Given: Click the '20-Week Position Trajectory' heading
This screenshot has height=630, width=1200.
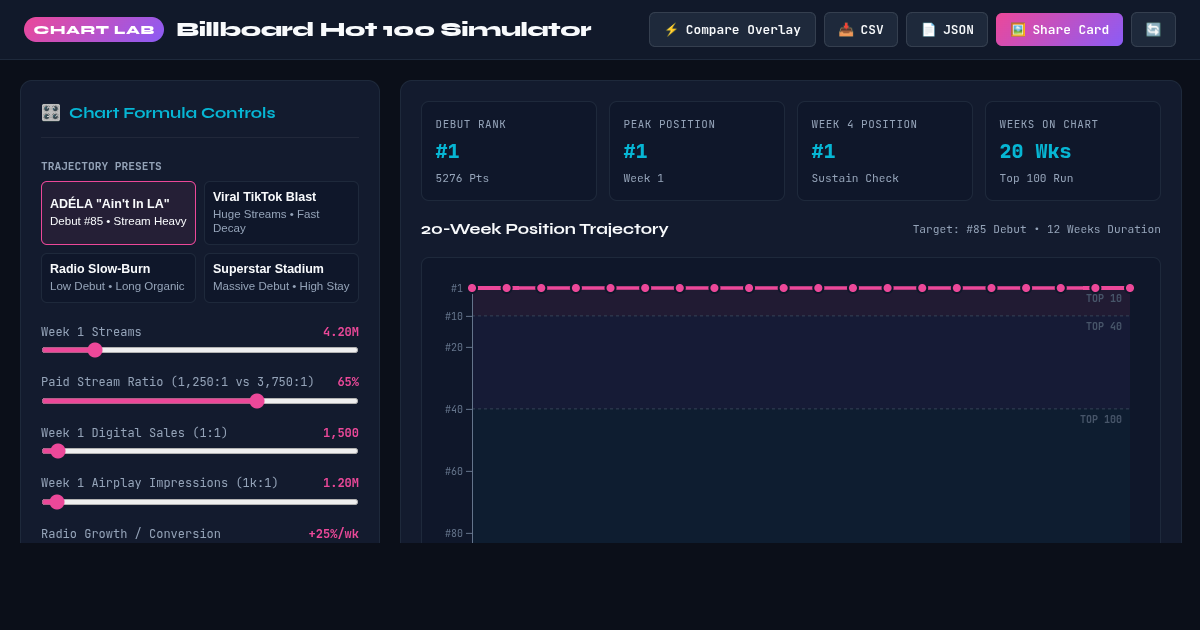Looking at the screenshot, I should click(x=545, y=229).
